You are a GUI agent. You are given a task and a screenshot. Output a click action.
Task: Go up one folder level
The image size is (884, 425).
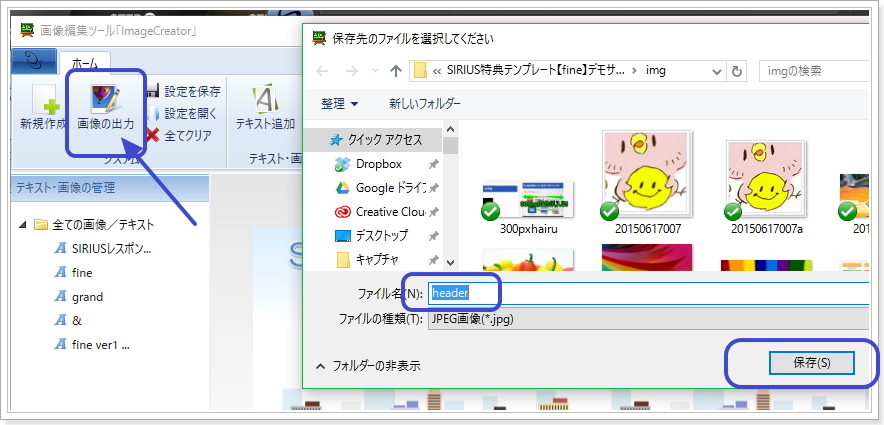click(396, 71)
